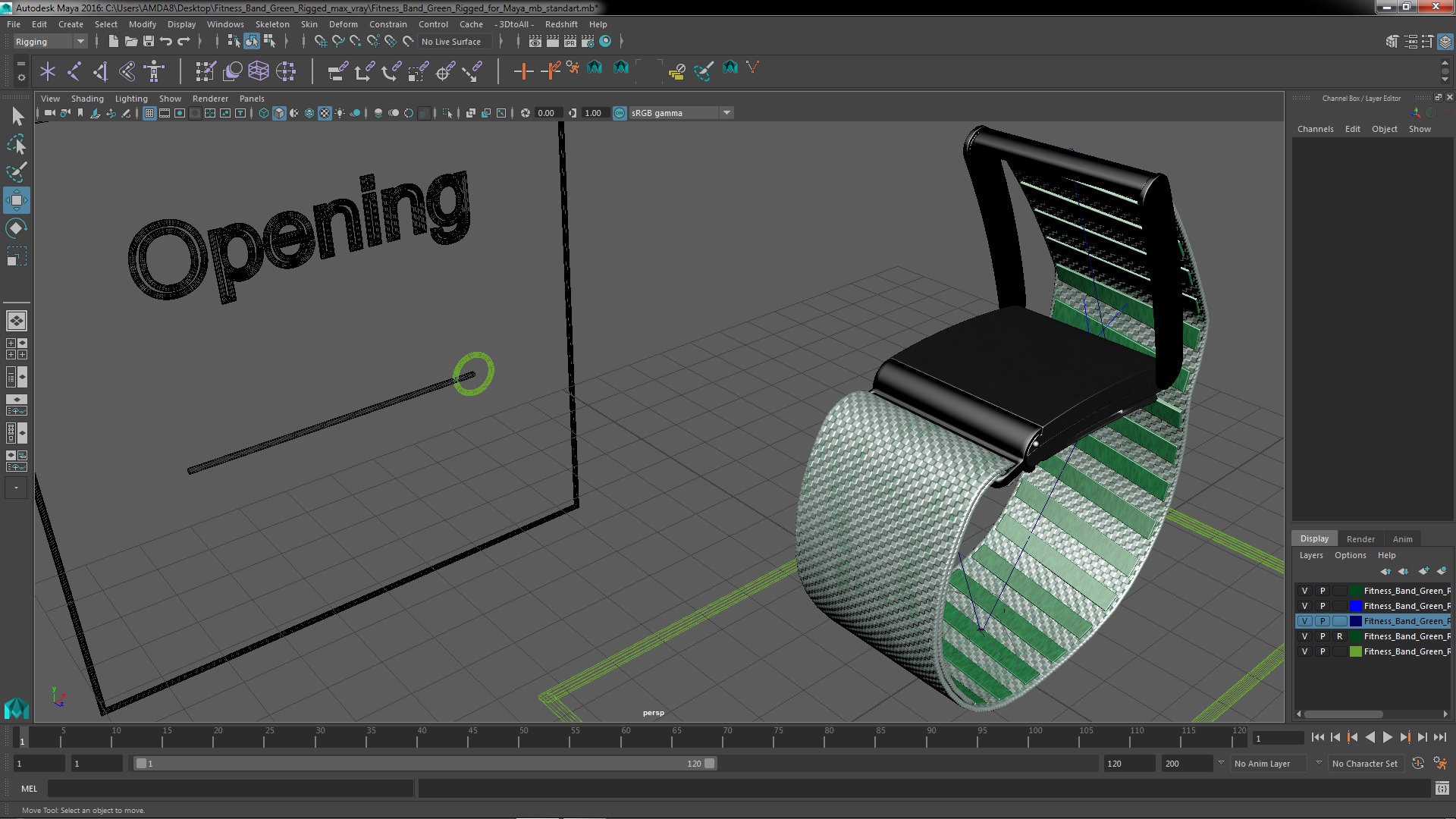Click the Lattice deformer icon
Screen dimensions: 1456x819
(x=259, y=71)
